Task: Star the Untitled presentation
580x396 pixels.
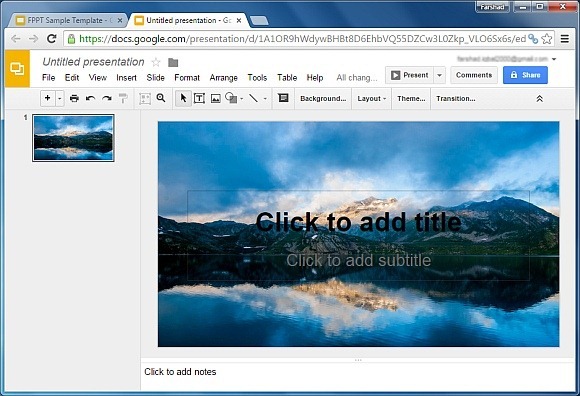Action: click(156, 62)
